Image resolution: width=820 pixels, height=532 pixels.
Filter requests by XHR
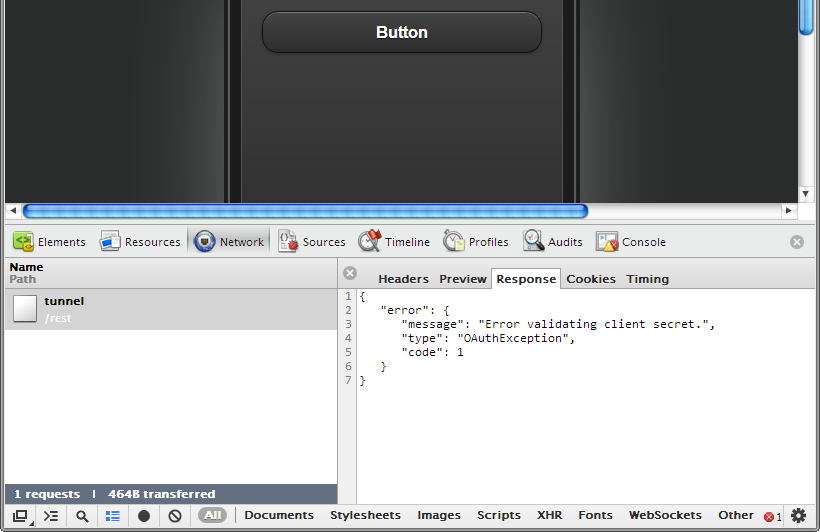pyautogui.click(x=549, y=516)
